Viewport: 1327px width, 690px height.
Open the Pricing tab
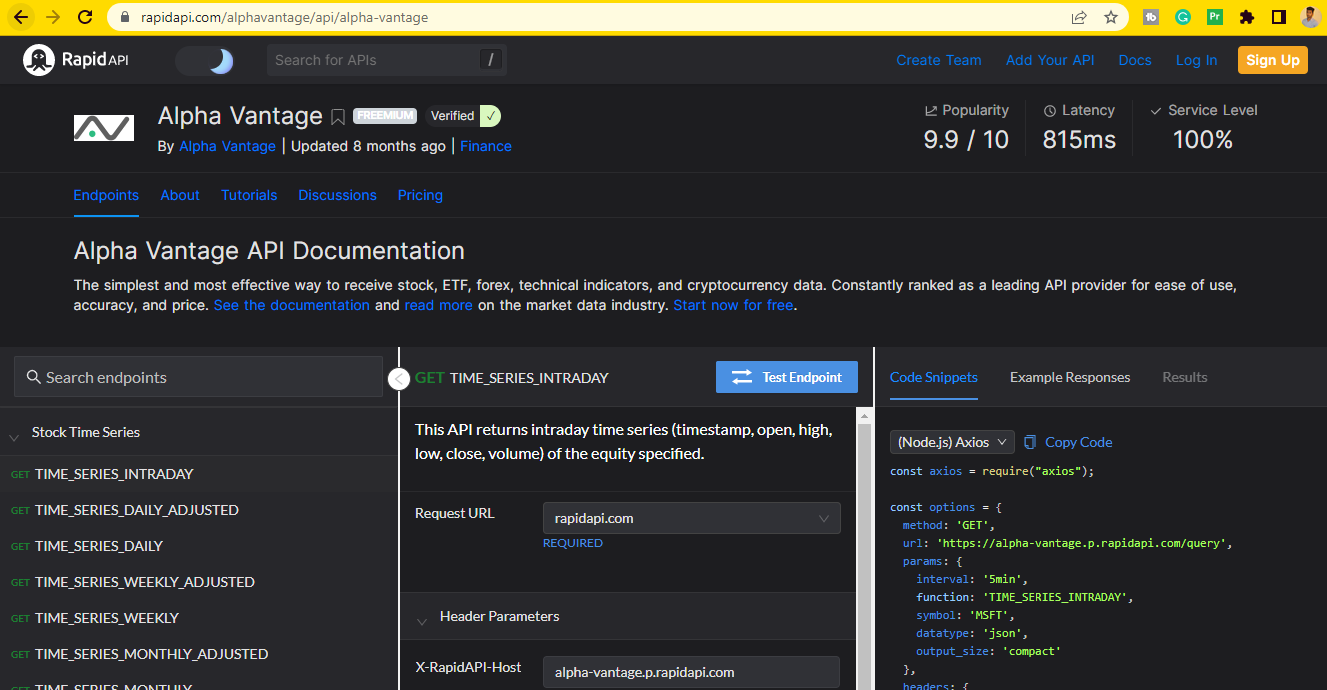coord(420,195)
